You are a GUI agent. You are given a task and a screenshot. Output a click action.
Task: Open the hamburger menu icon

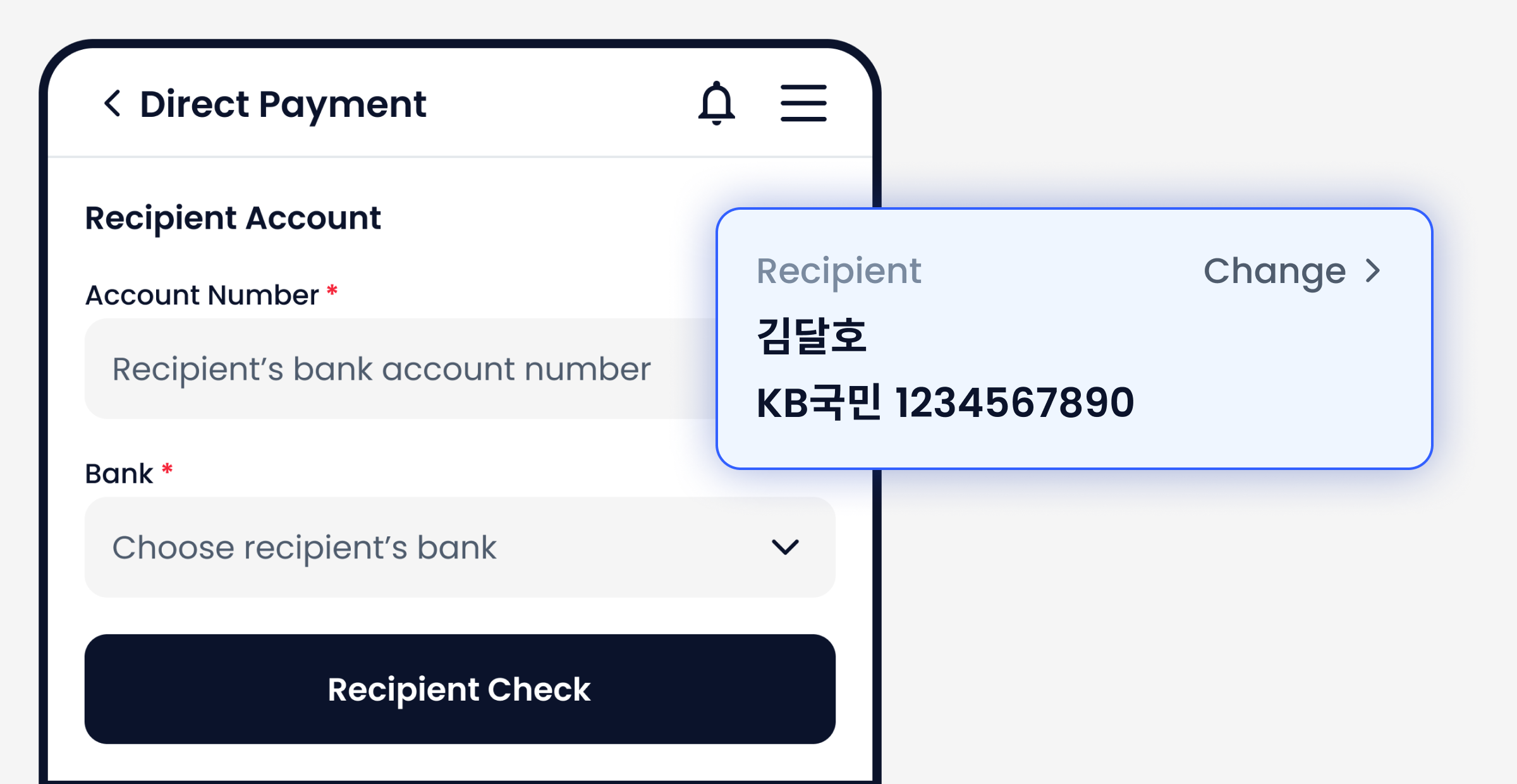point(803,103)
